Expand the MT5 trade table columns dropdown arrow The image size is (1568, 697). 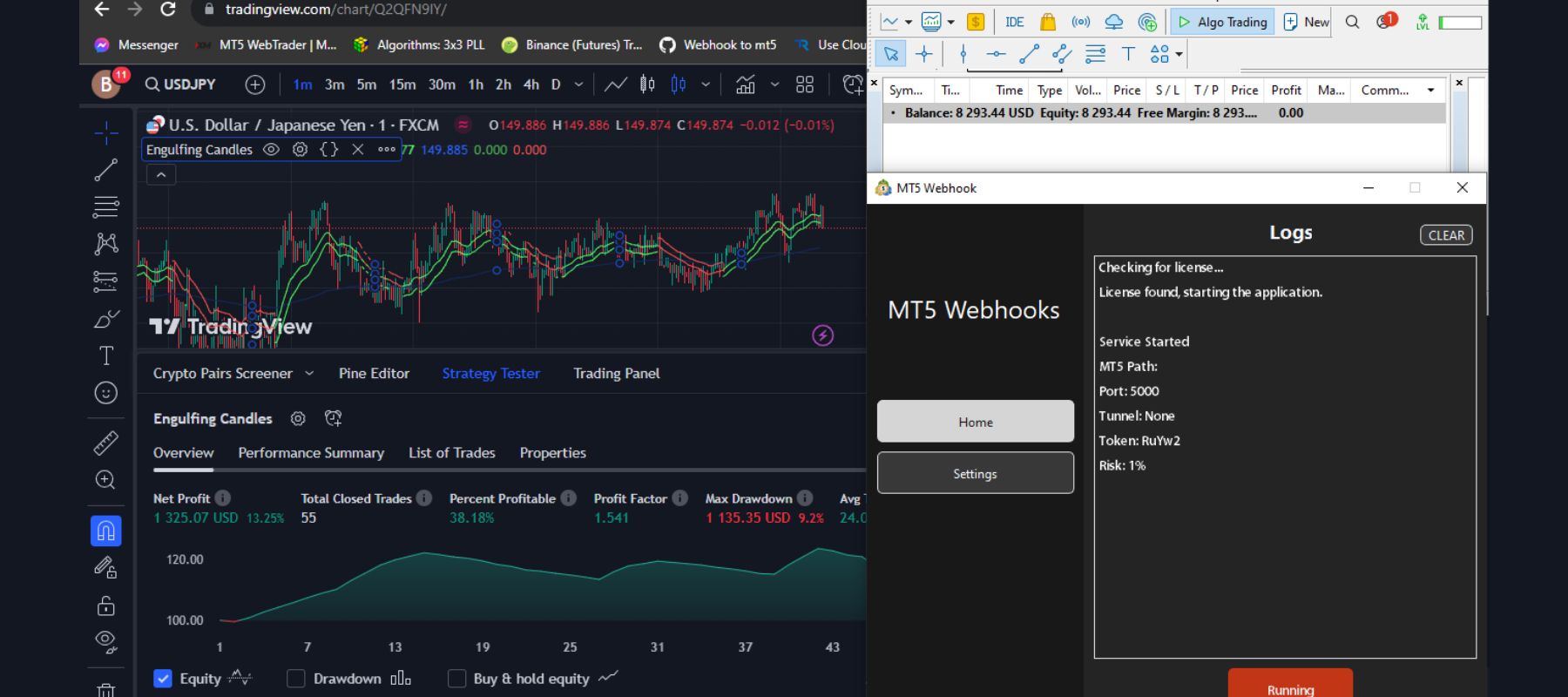coord(1430,90)
